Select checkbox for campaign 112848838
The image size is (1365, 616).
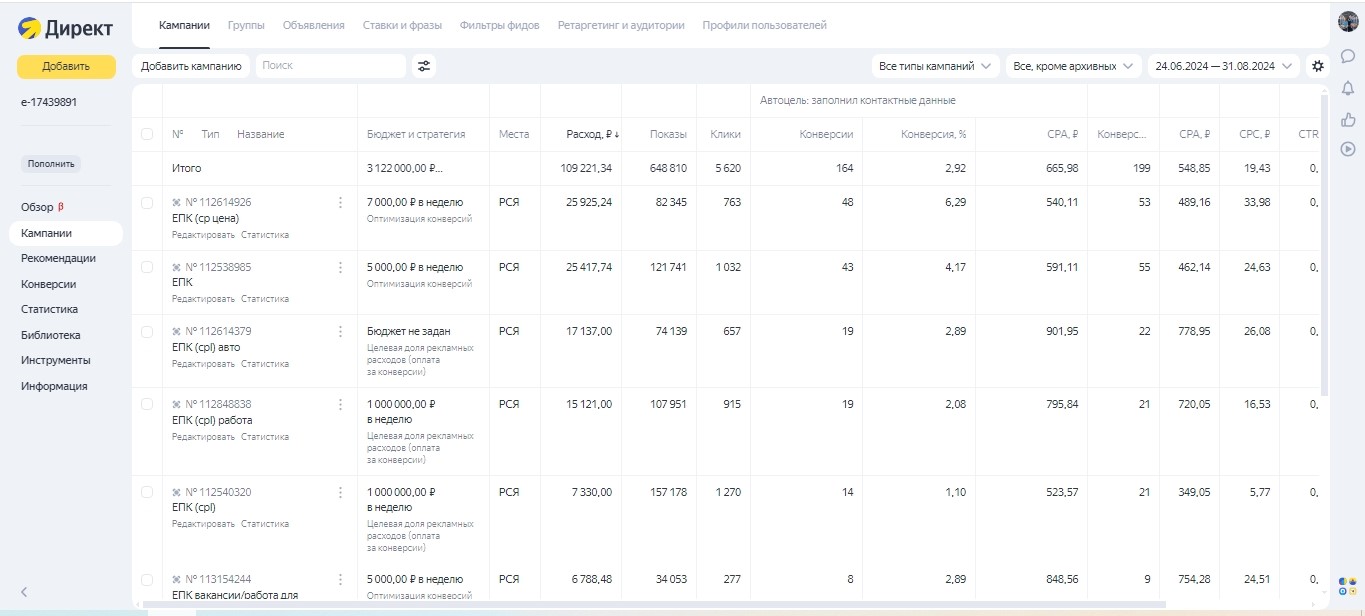point(147,404)
